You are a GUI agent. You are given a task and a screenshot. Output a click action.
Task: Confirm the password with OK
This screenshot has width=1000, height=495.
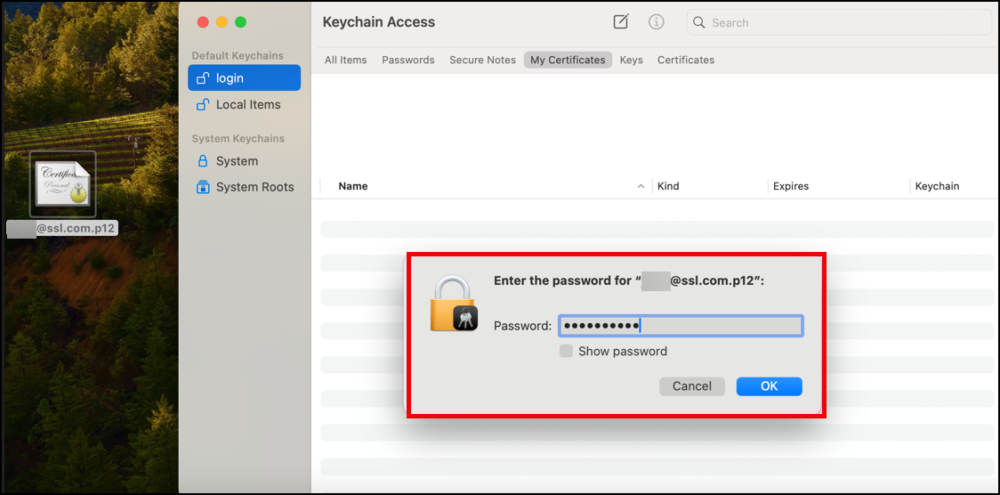click(x=769, y=386)
